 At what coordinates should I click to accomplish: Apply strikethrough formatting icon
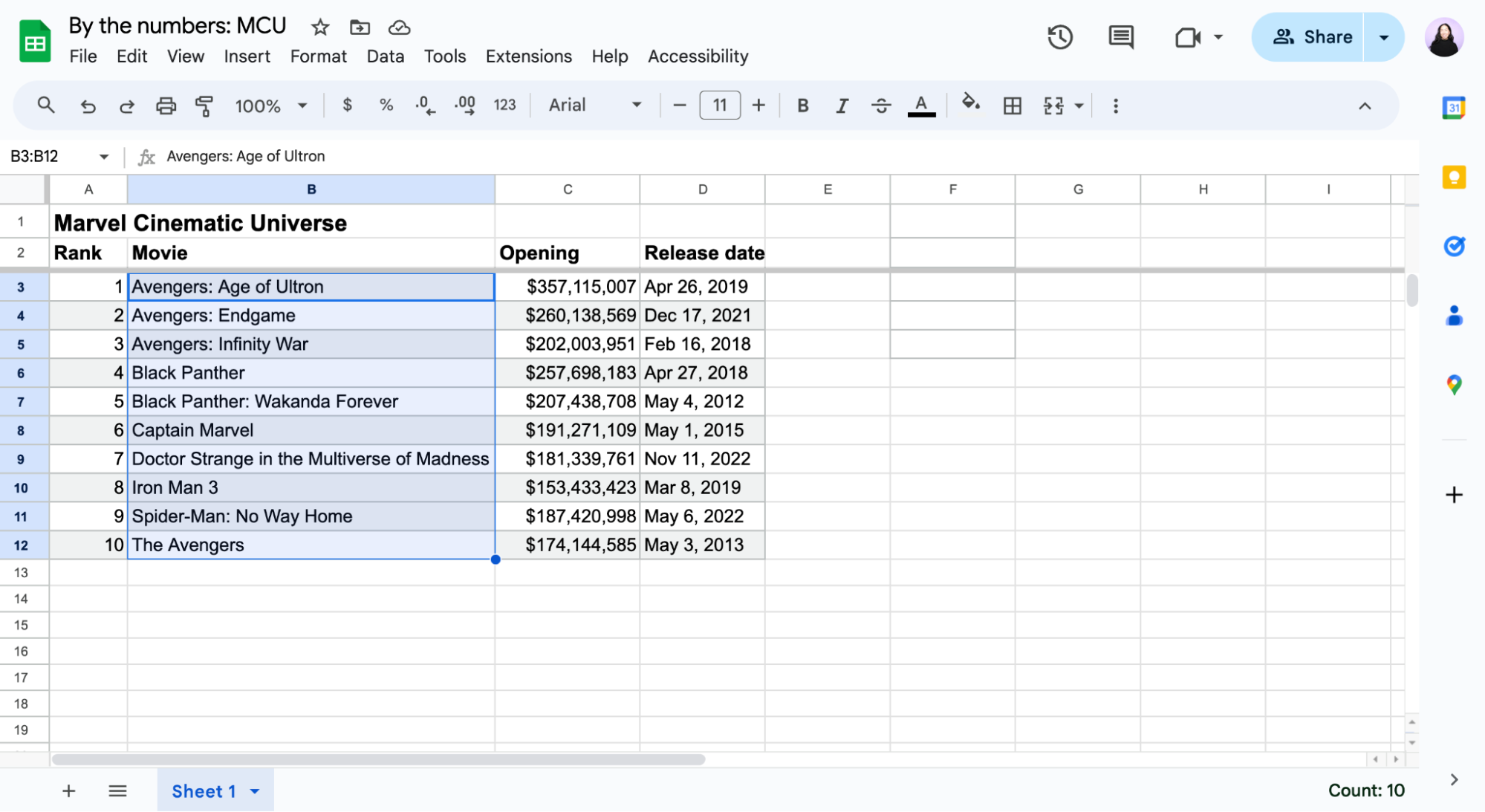tap(881, 105)
